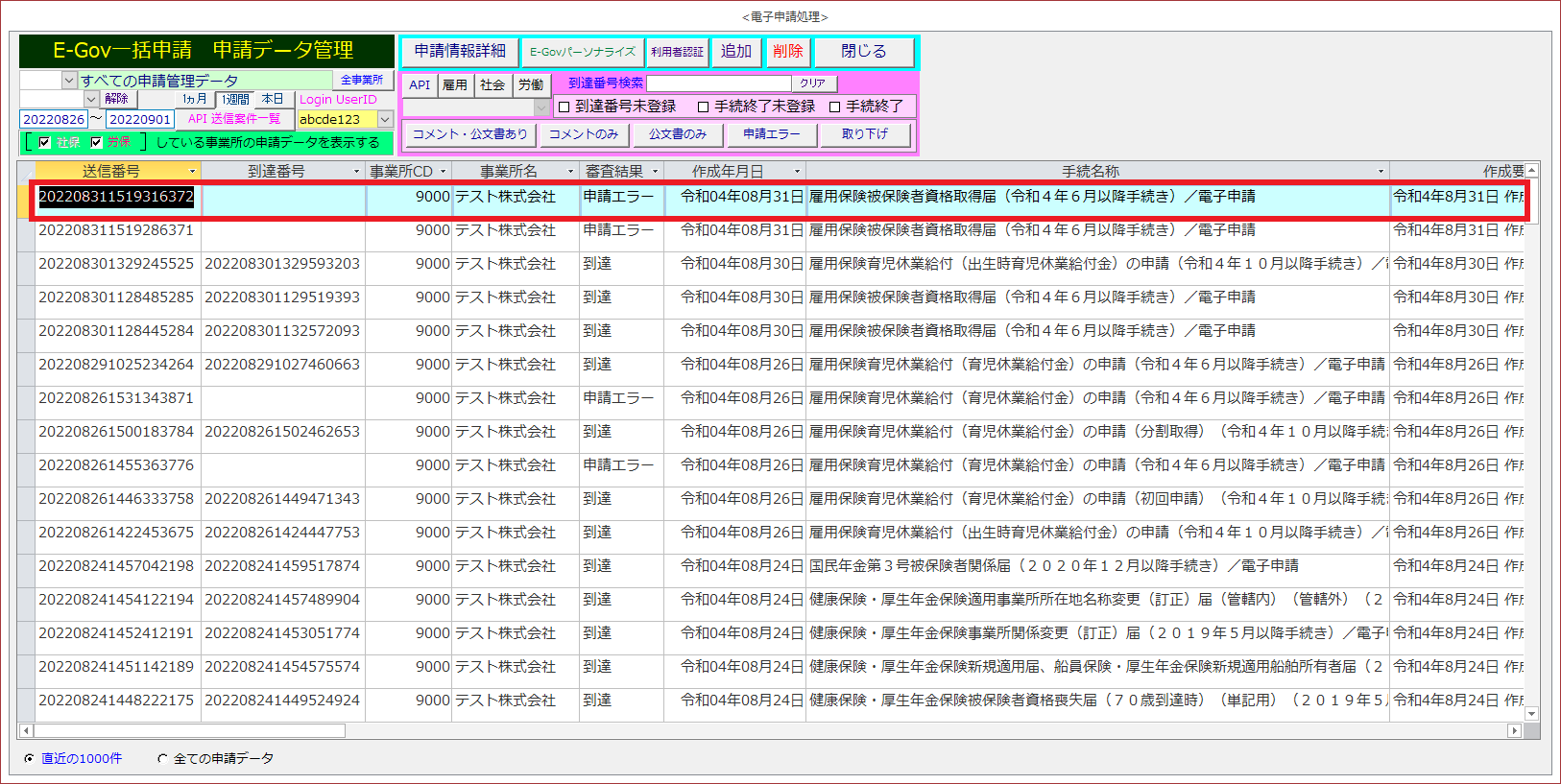This screenshot has height=784, width=1561.
Task: Toggle the 到達番号未登録 checkbox
Action: tap(564, 107)
